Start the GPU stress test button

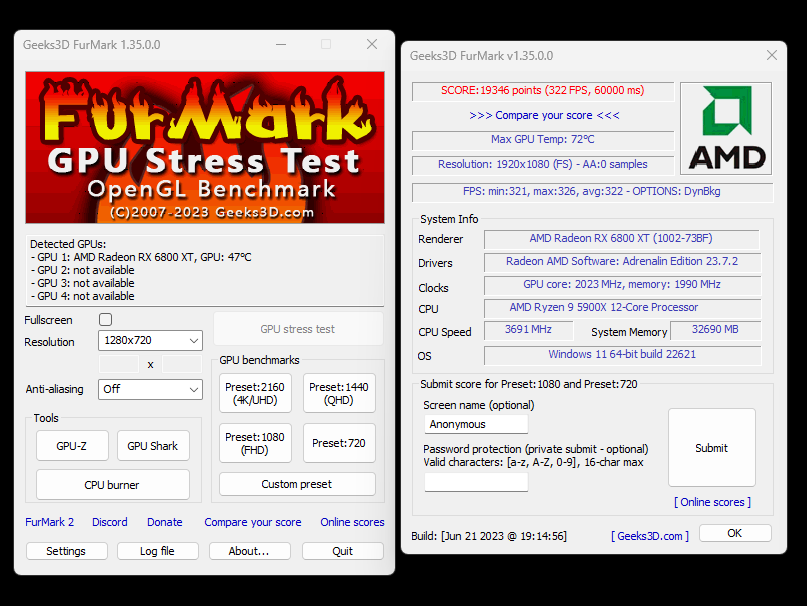(x=298, y=329)
